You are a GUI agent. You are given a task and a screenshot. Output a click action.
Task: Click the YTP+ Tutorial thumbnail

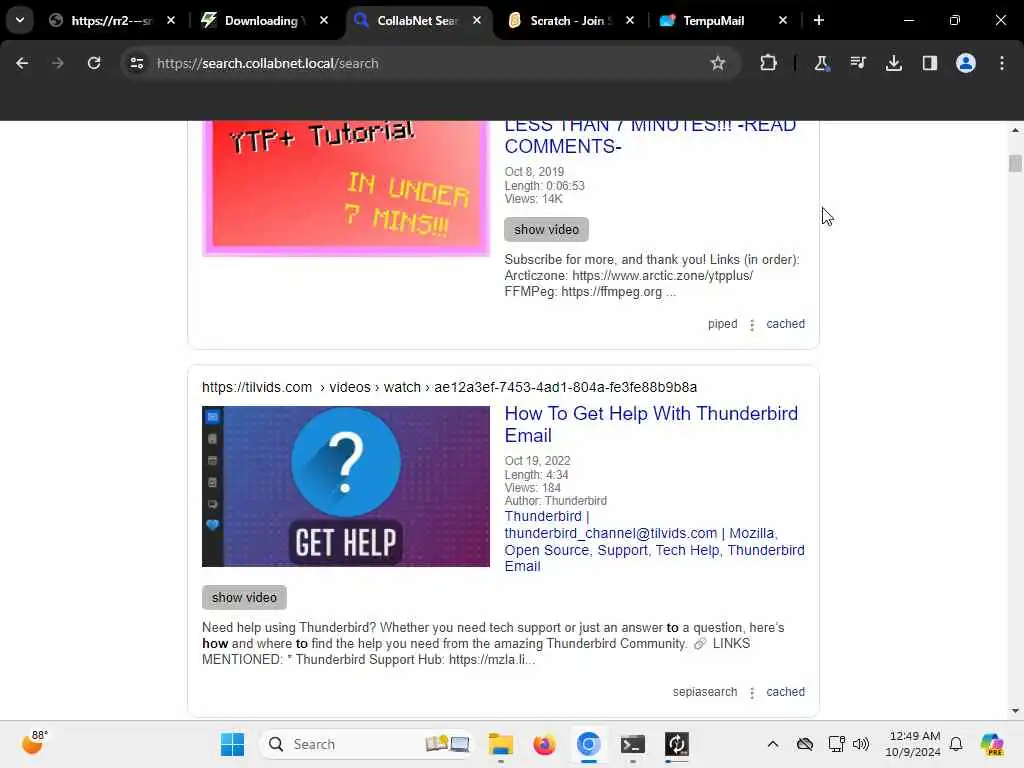point(345,188)
